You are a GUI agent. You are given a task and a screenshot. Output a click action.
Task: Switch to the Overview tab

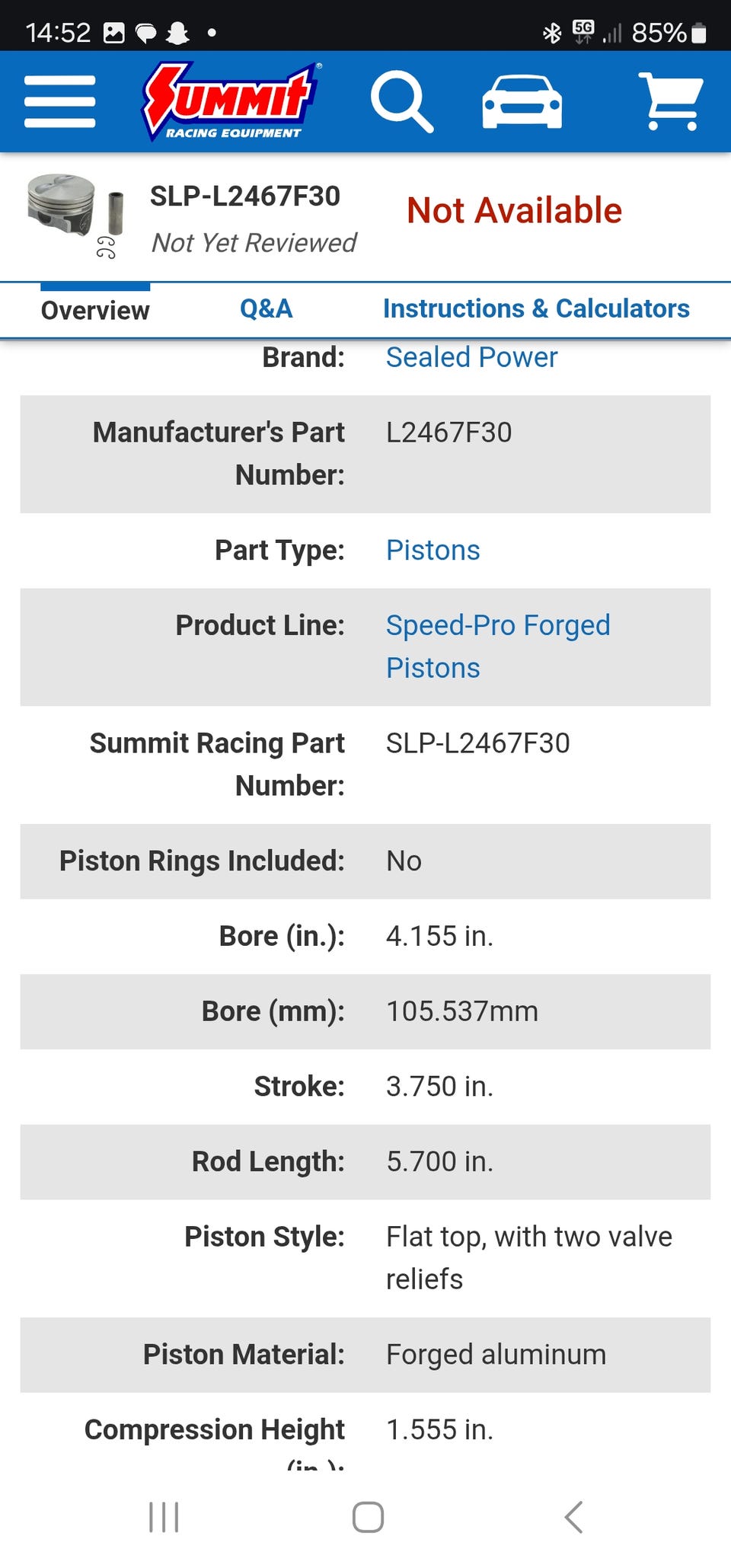click(95, 311)
